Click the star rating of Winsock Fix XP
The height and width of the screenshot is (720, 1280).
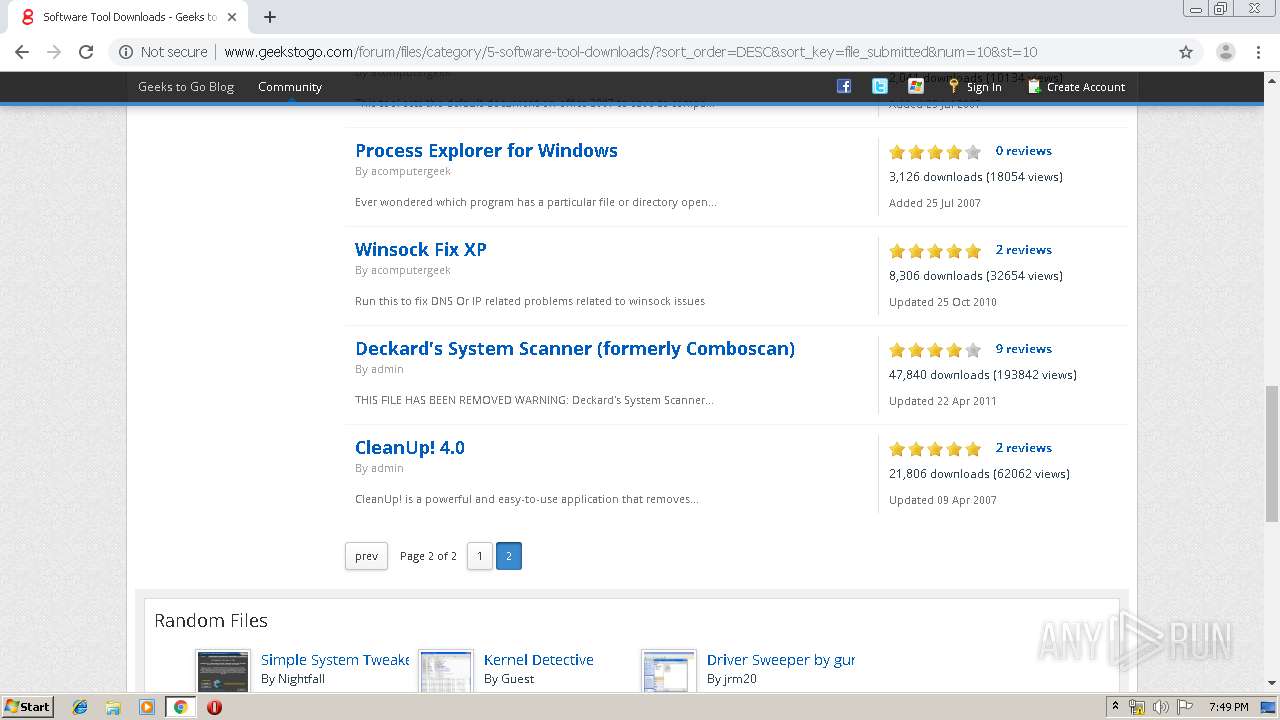[935, 251]
